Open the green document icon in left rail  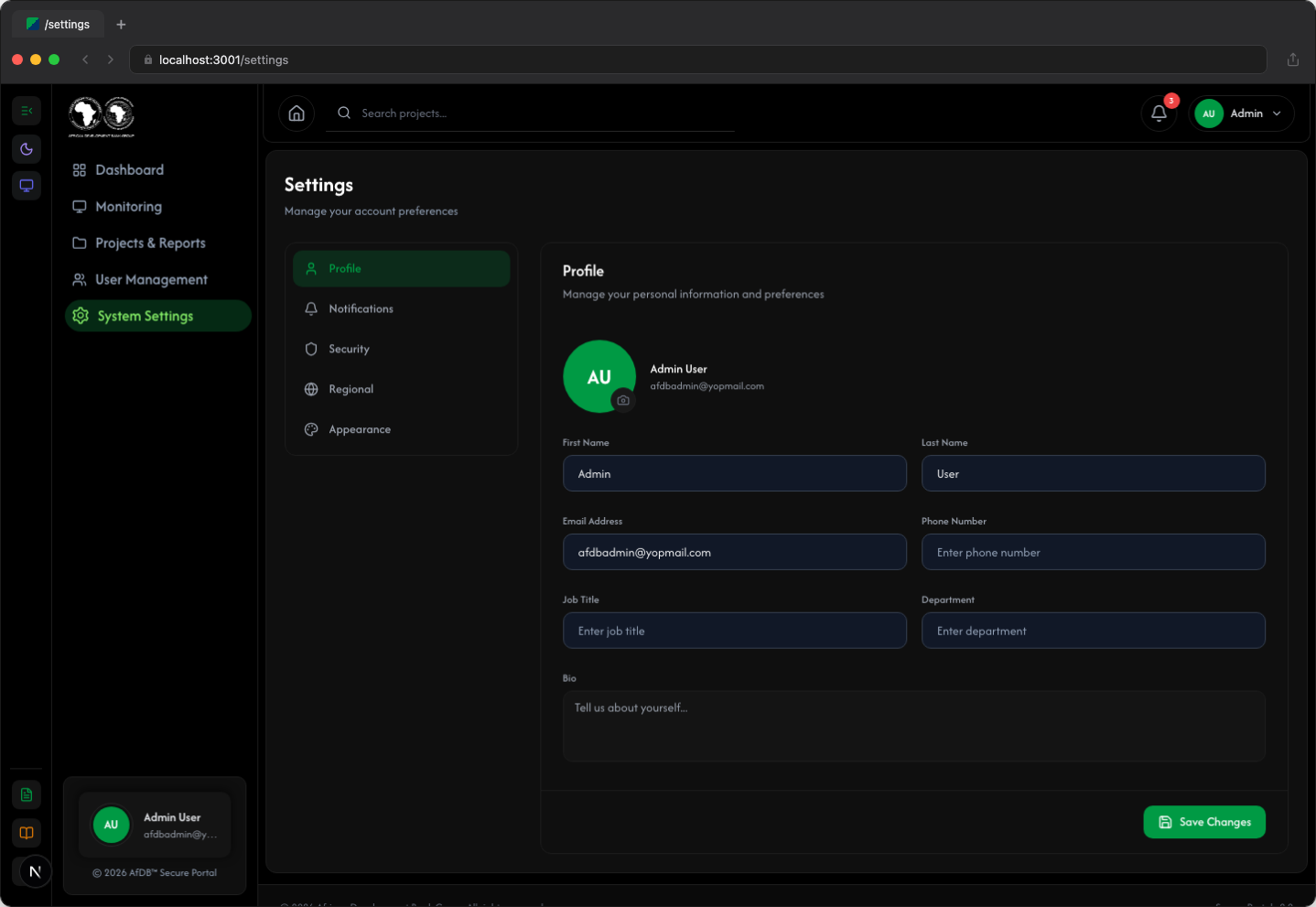[27, 794]
